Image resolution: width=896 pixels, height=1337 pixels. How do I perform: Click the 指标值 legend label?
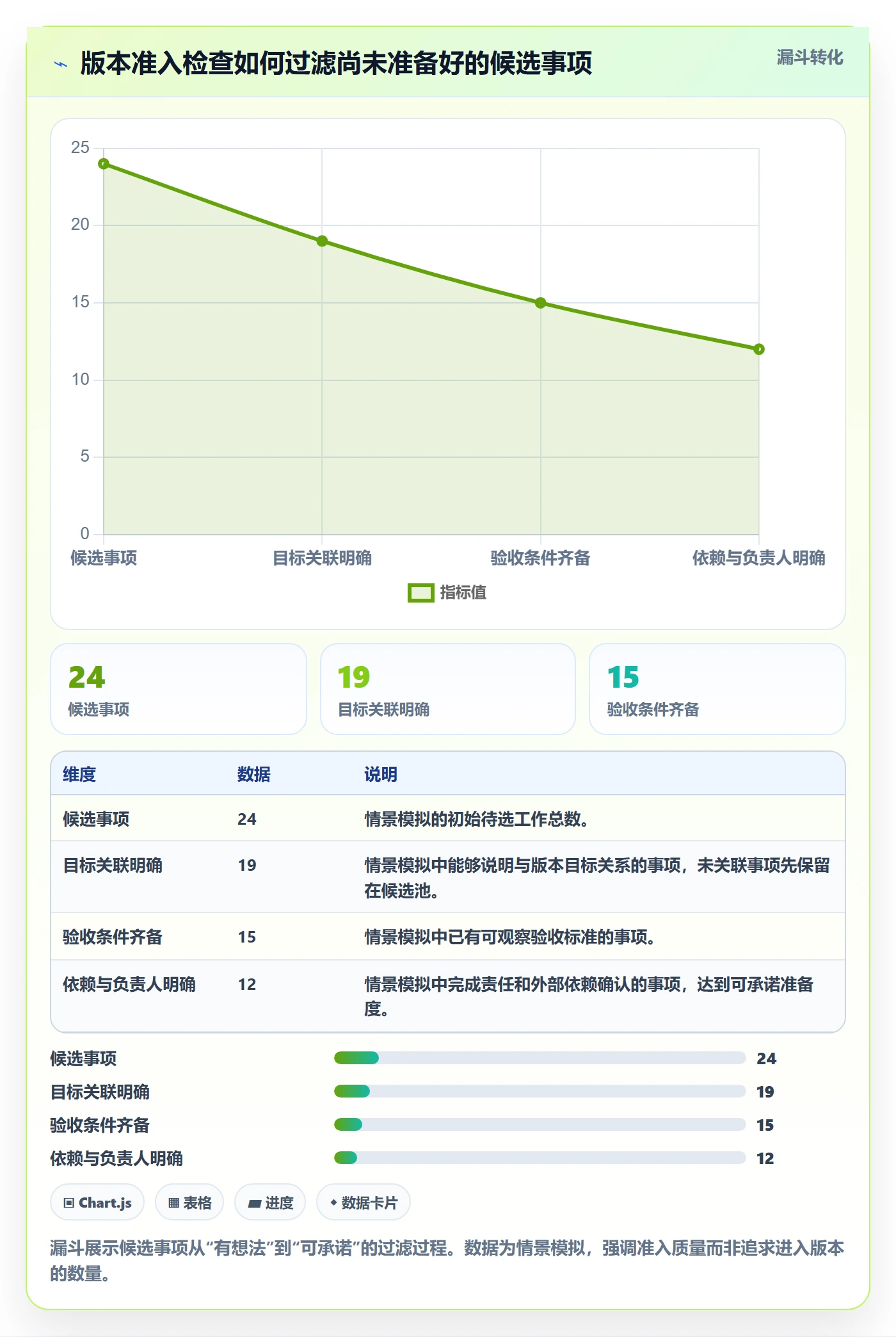pyautogui.click(x=463, y=593)
